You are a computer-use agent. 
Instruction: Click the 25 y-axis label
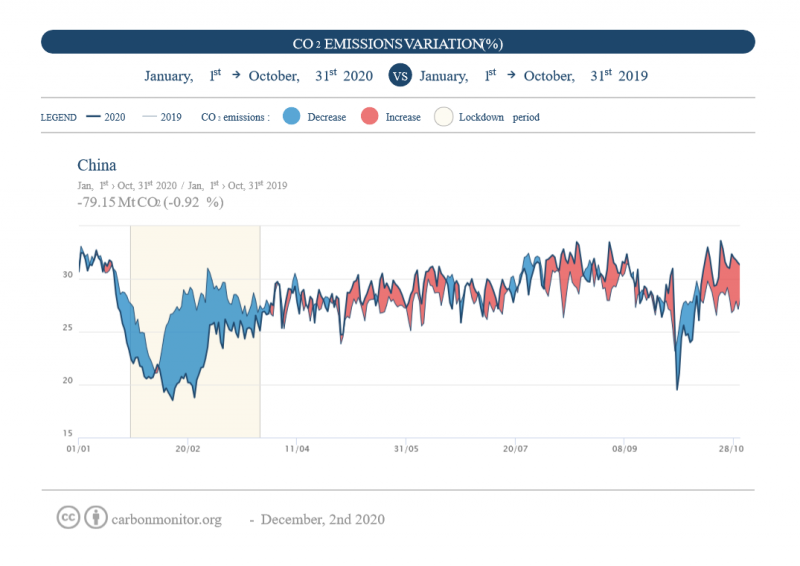click(x=68, y=328)
